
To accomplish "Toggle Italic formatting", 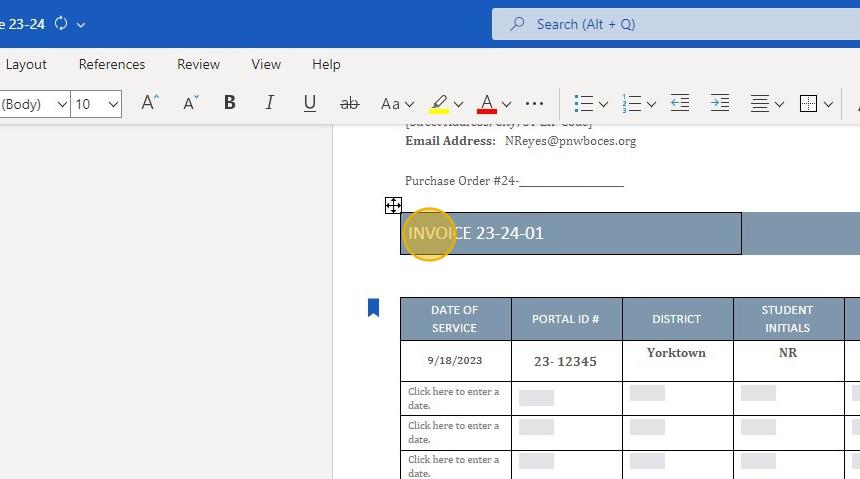I will pos(269,103).
